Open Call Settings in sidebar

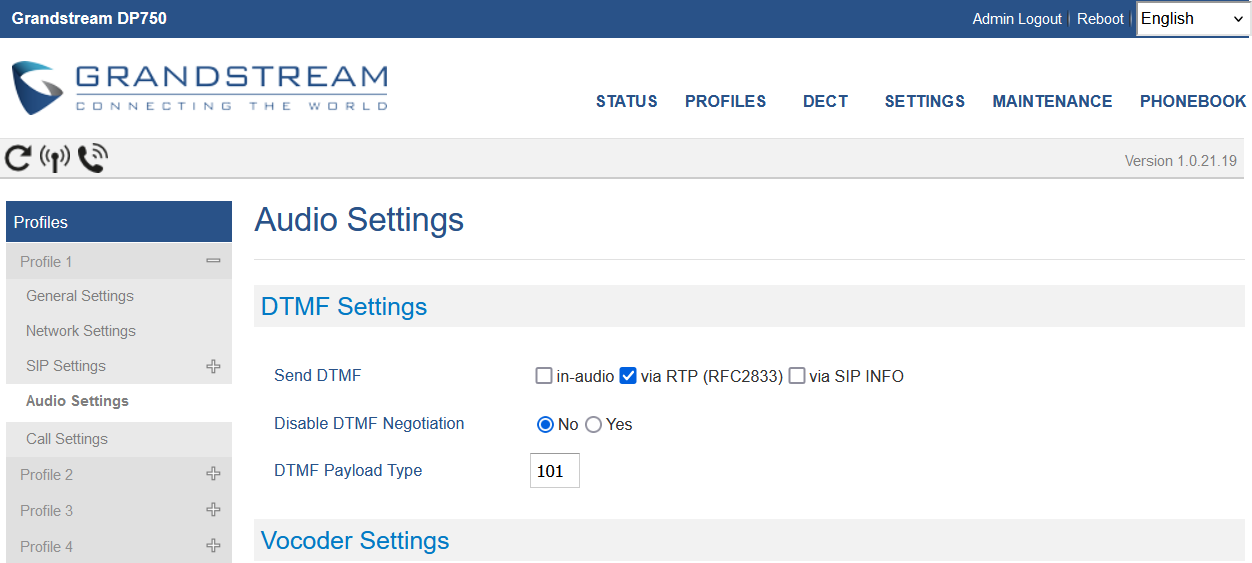67,439
